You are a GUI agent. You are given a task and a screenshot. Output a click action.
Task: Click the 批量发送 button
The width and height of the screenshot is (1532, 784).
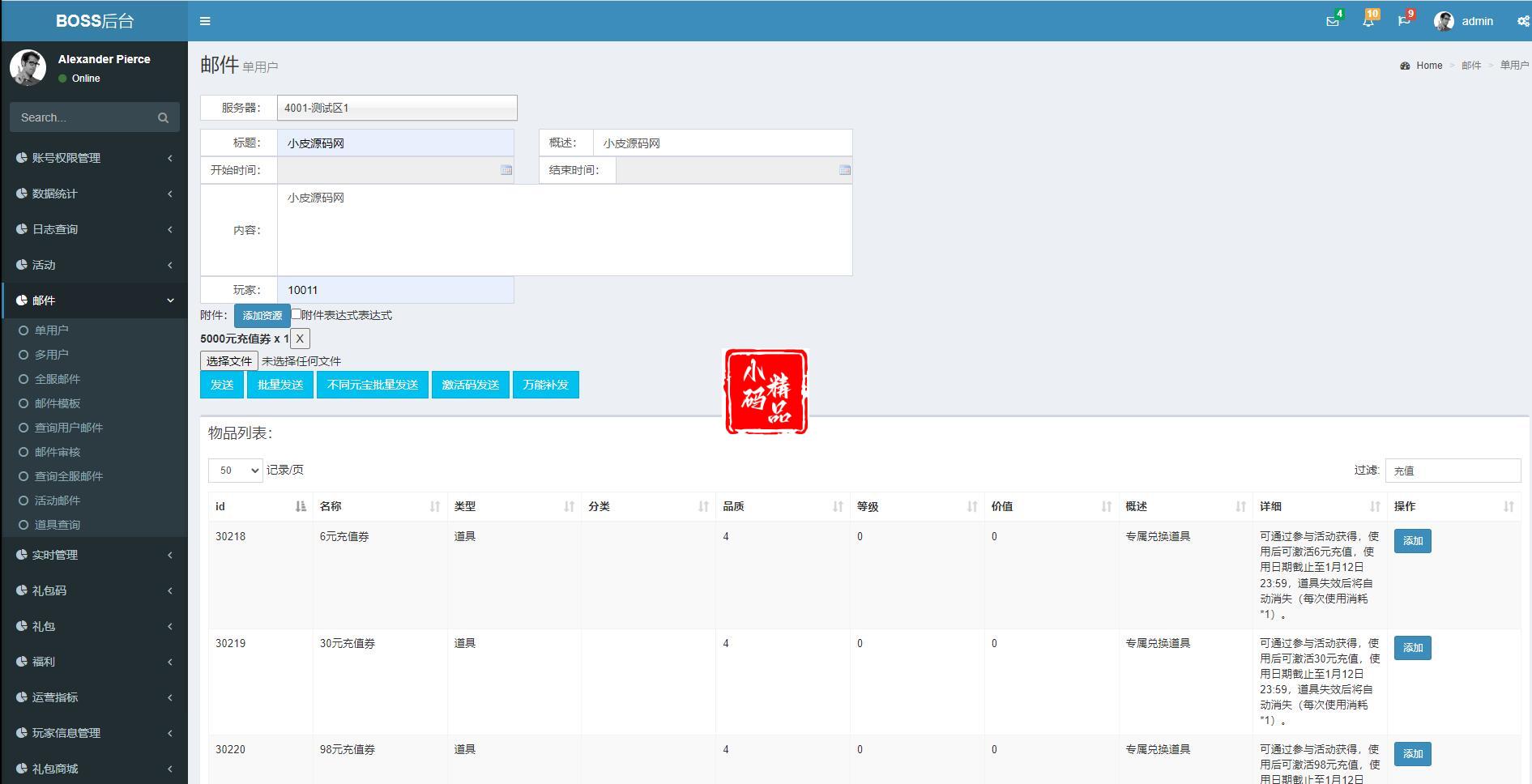(x=280, y=385)
